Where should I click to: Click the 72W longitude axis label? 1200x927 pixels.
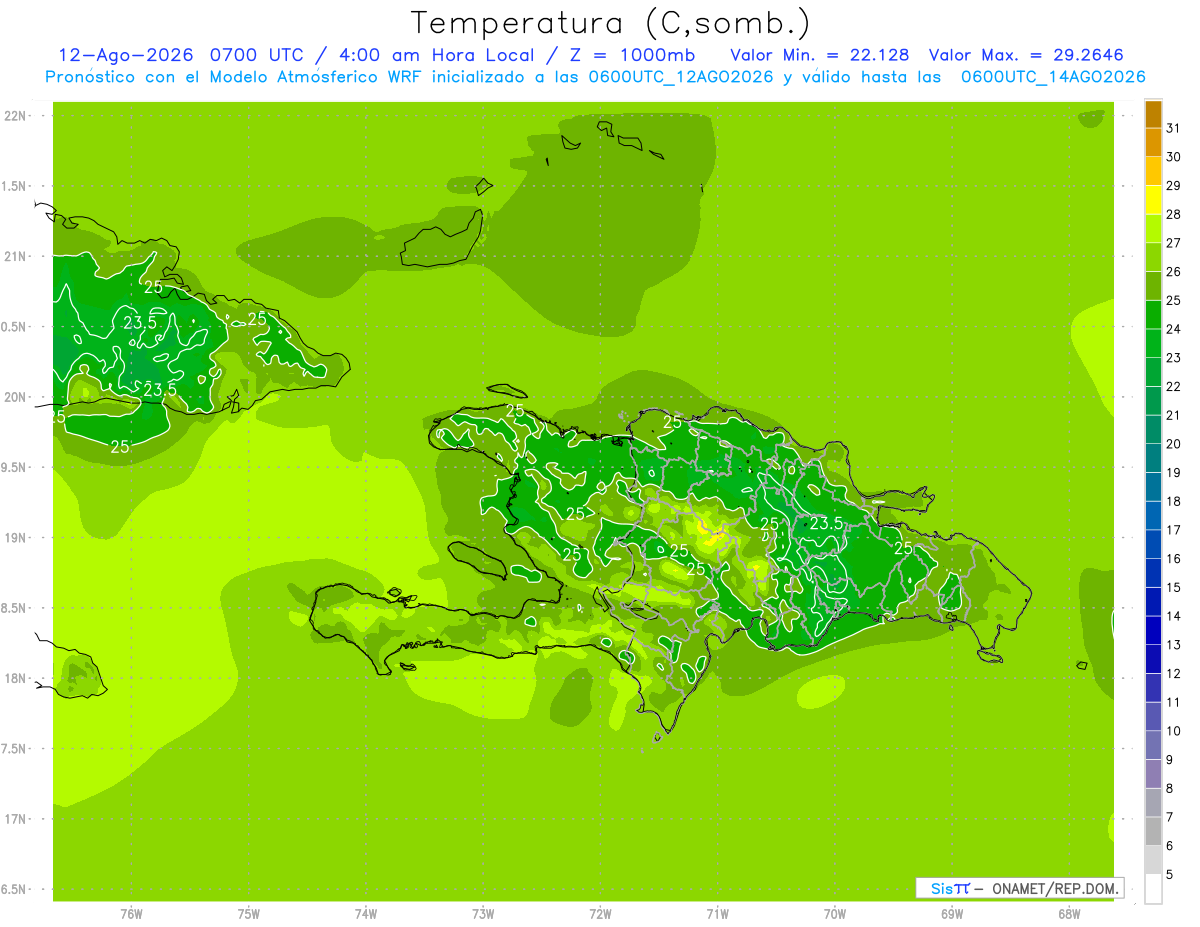[x=600, y=914]
